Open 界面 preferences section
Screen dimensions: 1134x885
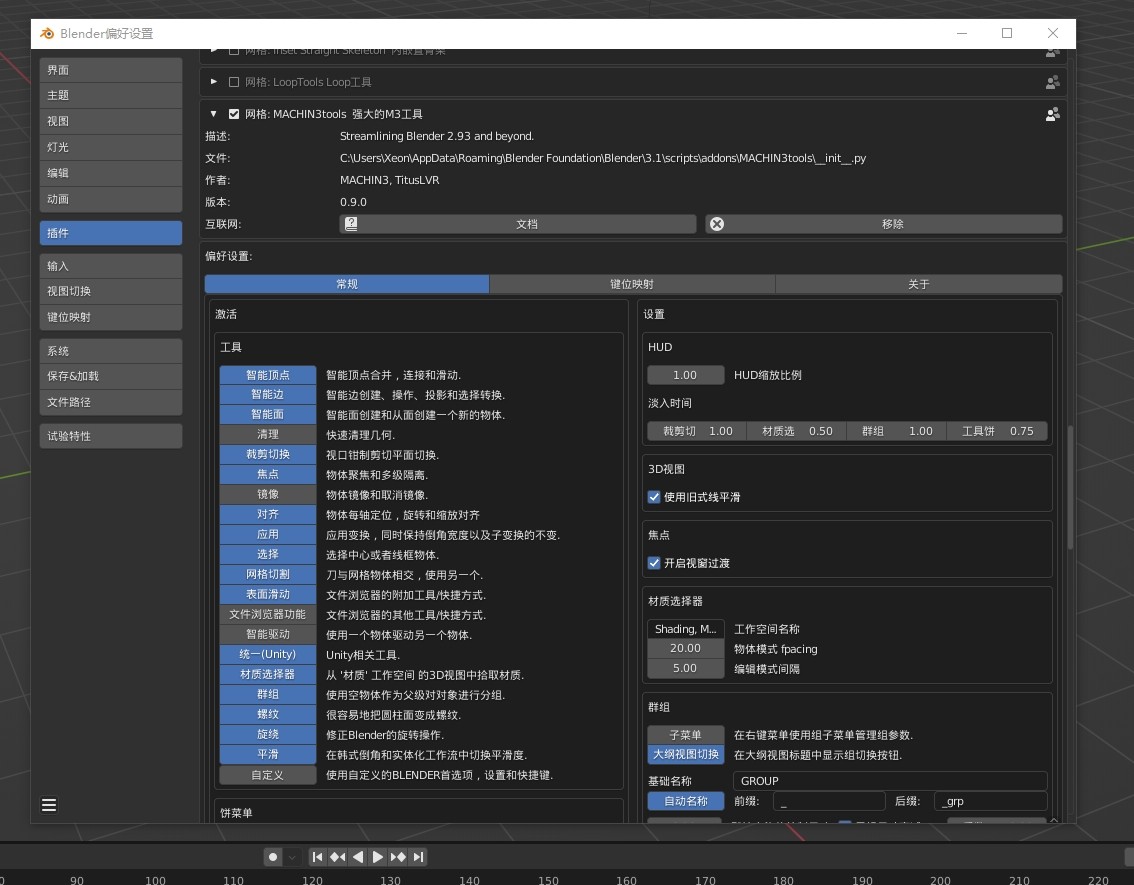[x=111, y=70]
